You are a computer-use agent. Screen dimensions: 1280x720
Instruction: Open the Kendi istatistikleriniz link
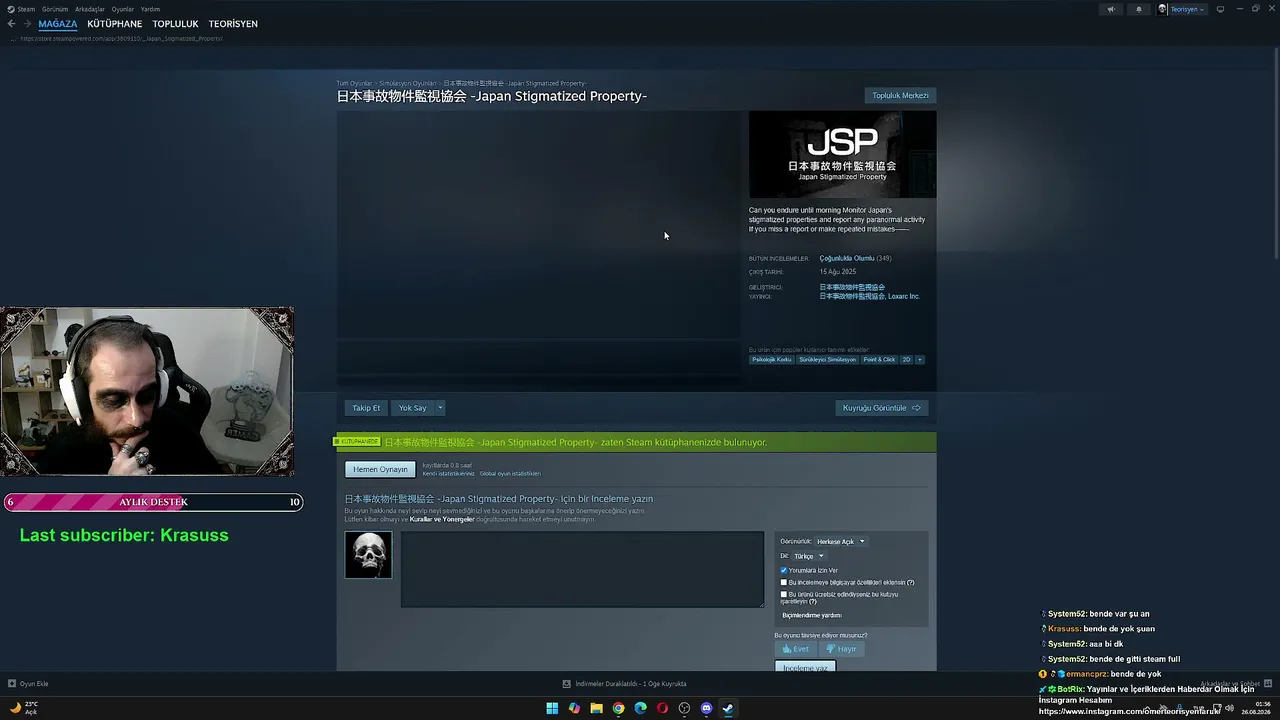click(448, 474)
